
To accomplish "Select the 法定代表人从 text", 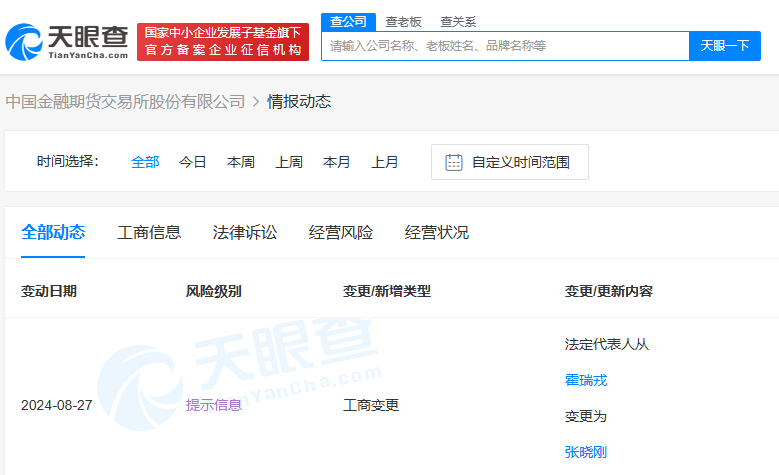I will 607,344.
